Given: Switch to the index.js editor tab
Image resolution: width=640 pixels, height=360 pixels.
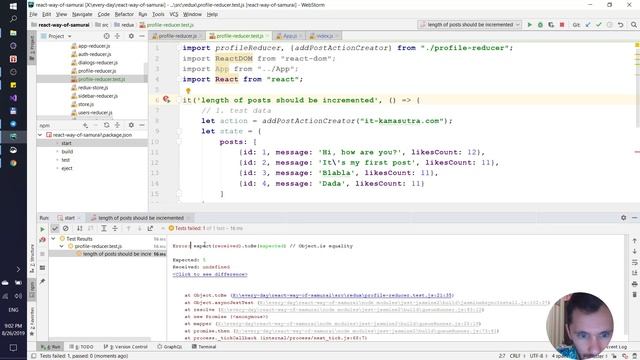Looking at the screenshot, I should (x=324, y=36).
